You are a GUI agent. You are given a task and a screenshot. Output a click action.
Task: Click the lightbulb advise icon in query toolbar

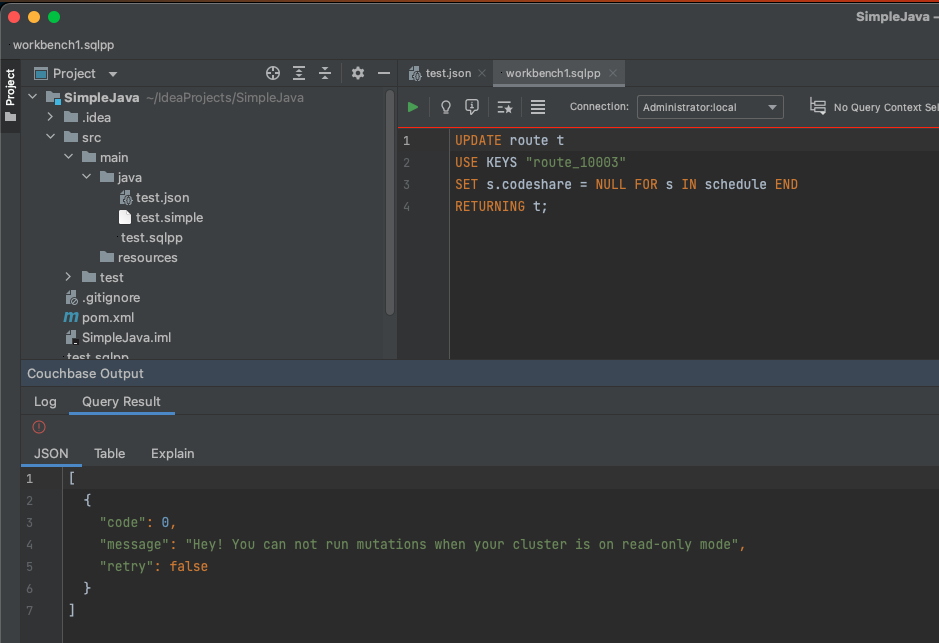(446, 107)
